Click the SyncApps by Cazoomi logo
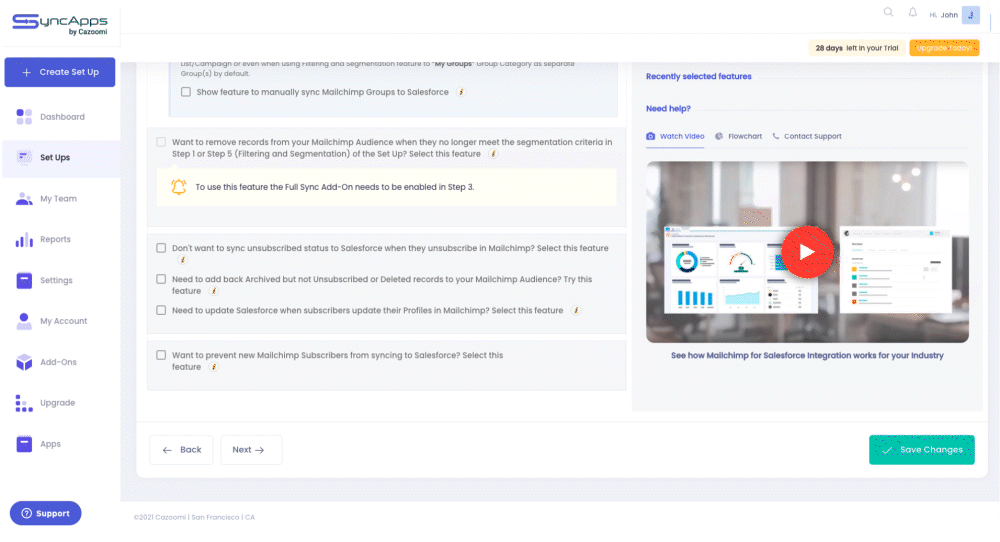The width and height of the screenshot is (1000, 542). (60, 24)
